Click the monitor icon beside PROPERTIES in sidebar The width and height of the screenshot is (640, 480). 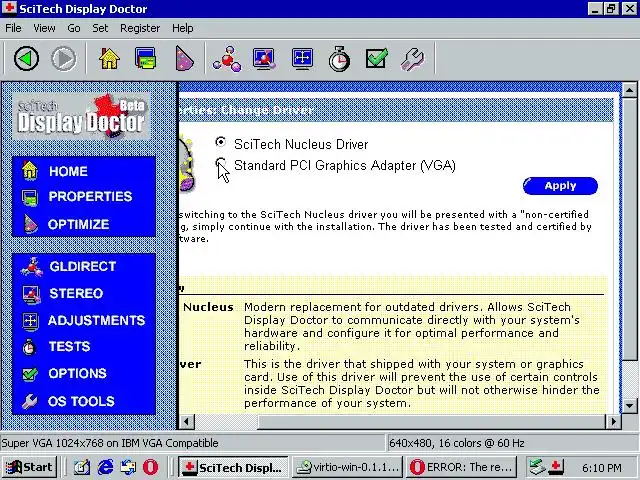[30, 197]
